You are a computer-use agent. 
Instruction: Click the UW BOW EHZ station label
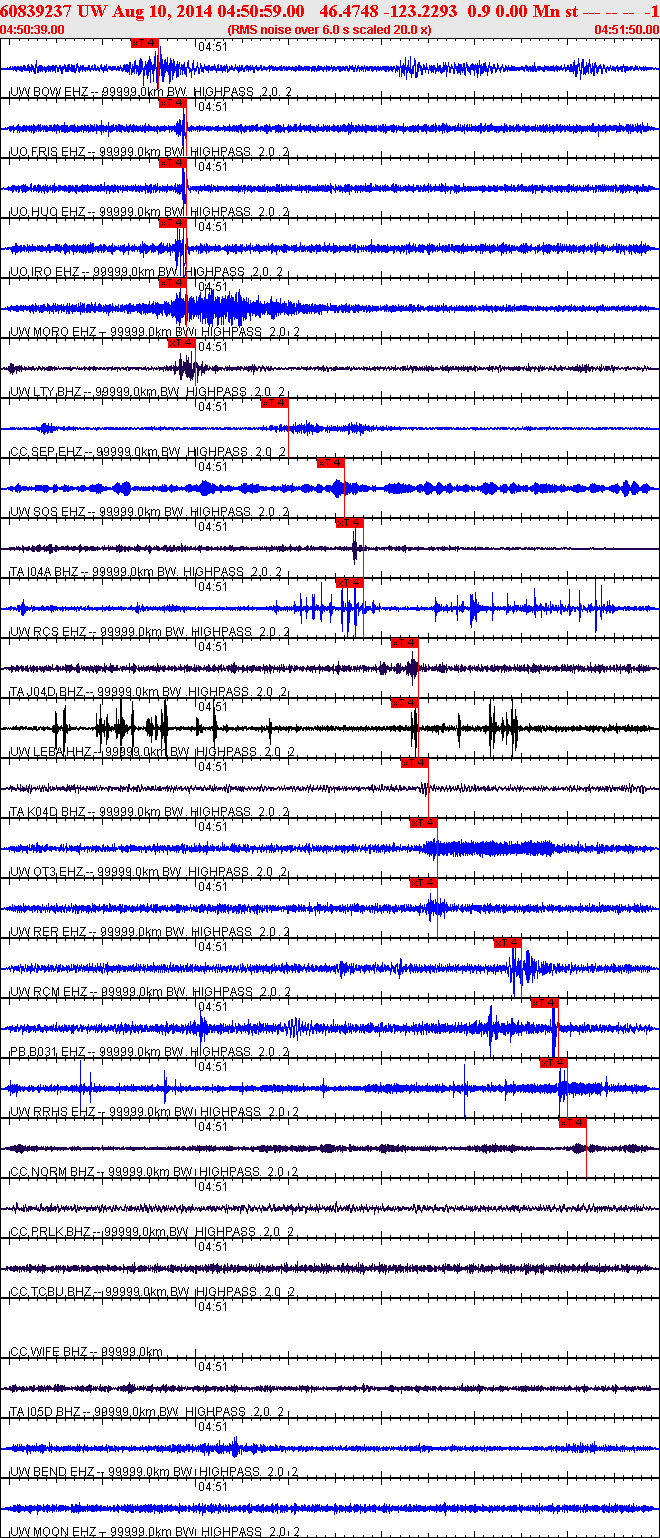point(47,92)
